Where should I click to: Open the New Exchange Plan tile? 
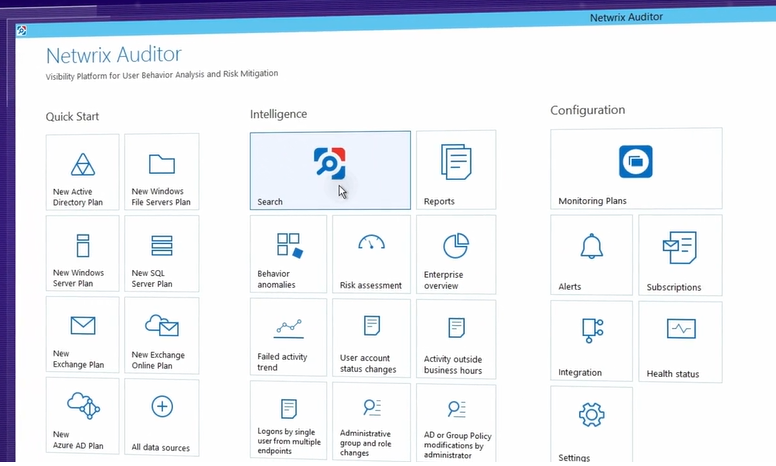(x=83, y=334)
